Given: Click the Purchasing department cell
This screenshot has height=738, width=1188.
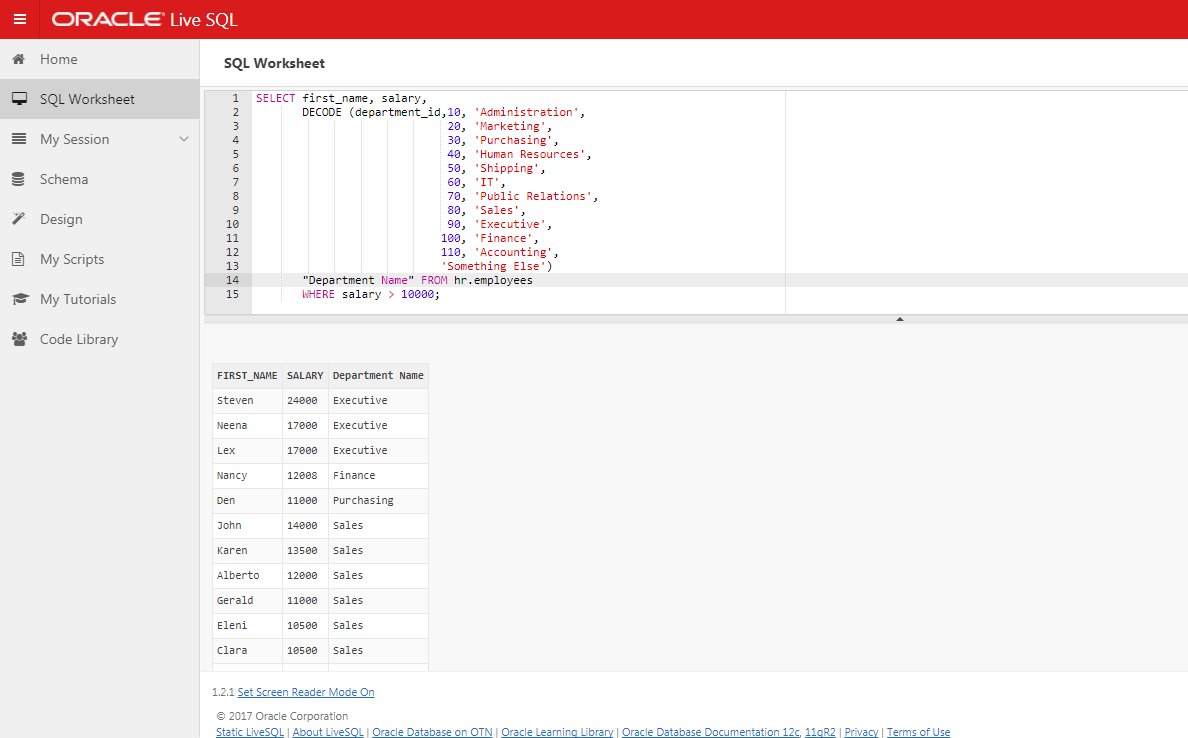Looking at the screenshot, I should [378, 501].
